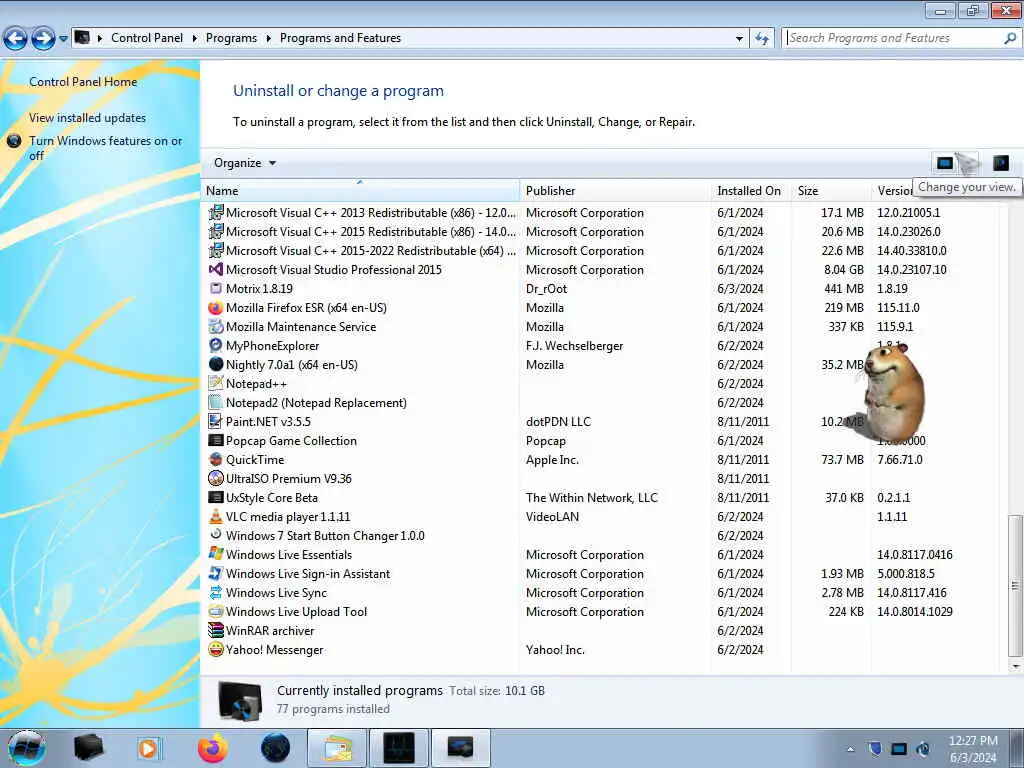Screen dimensions: 1024x768
Task: Open Control Panel Home link
Action: (83, 82)
